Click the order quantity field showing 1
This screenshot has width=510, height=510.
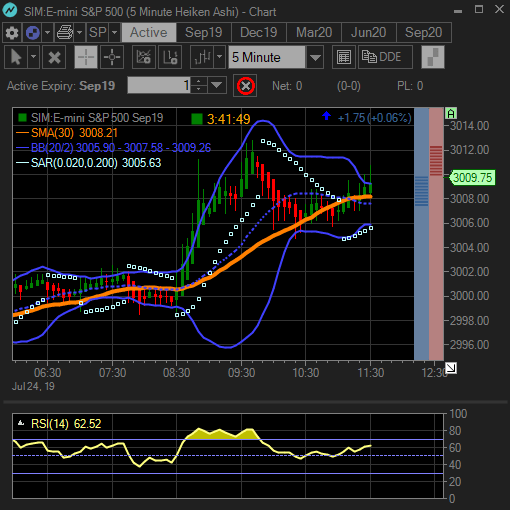pos(159,85)
